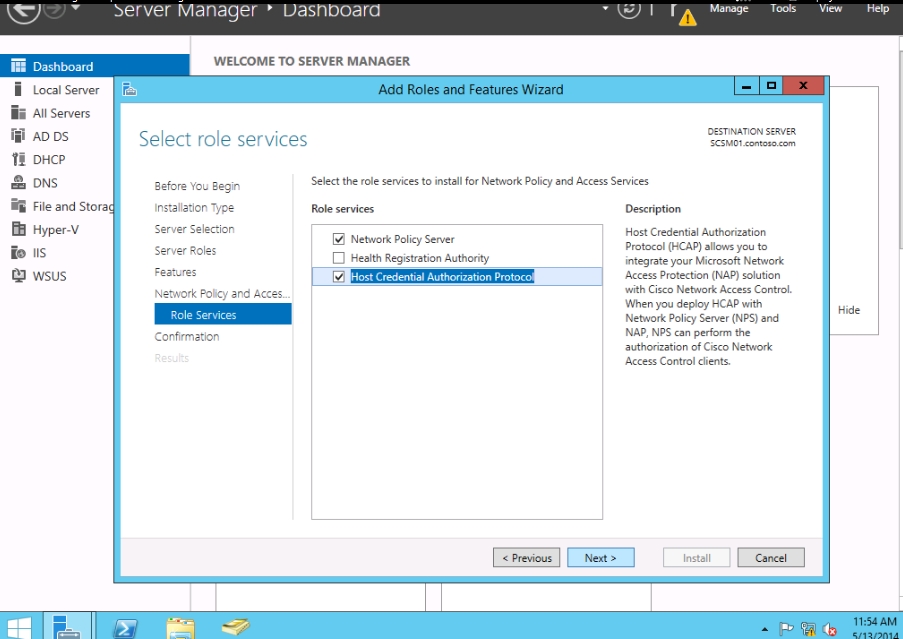Viewport: 903px width, 639px height.
Task: Check the Health Registration Authority checkbox
Action: (339, 258)
